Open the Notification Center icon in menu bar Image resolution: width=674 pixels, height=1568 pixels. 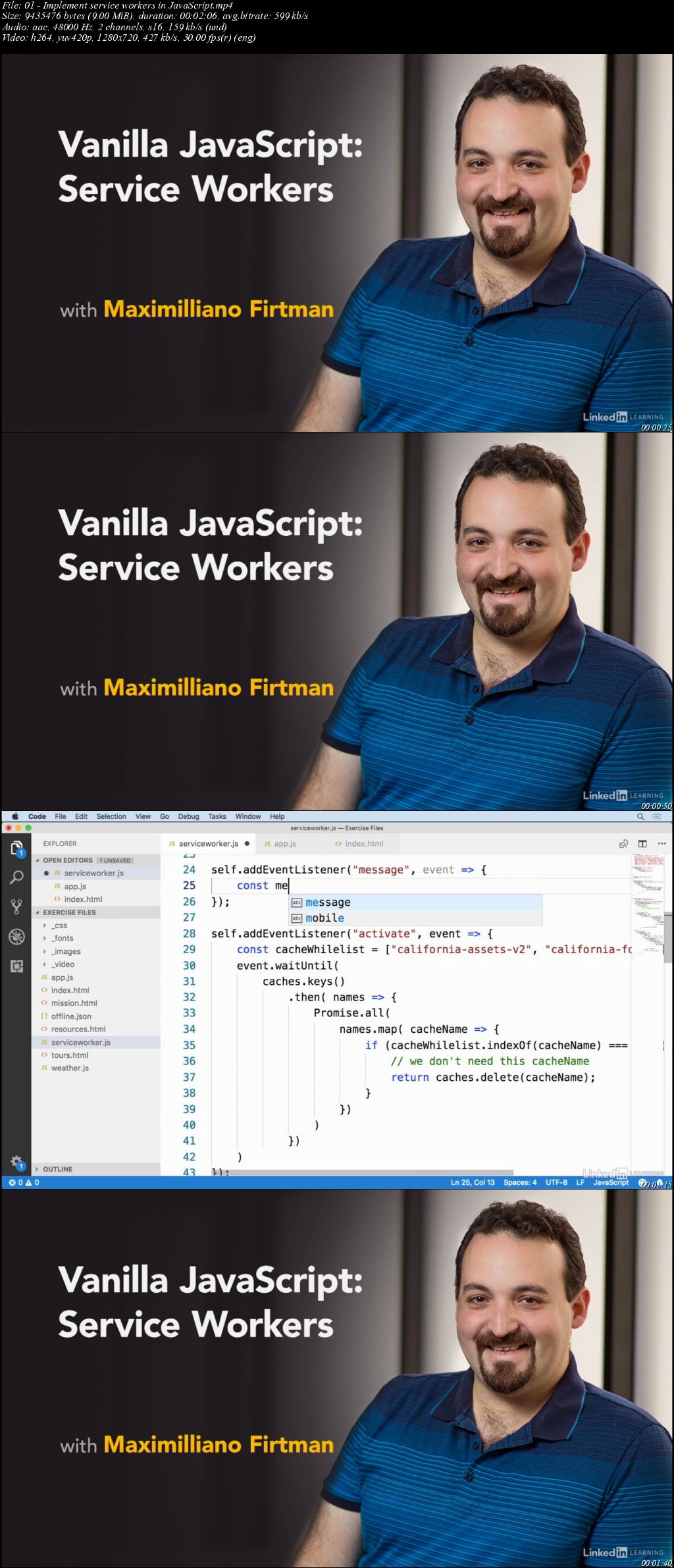coord(656,816)
